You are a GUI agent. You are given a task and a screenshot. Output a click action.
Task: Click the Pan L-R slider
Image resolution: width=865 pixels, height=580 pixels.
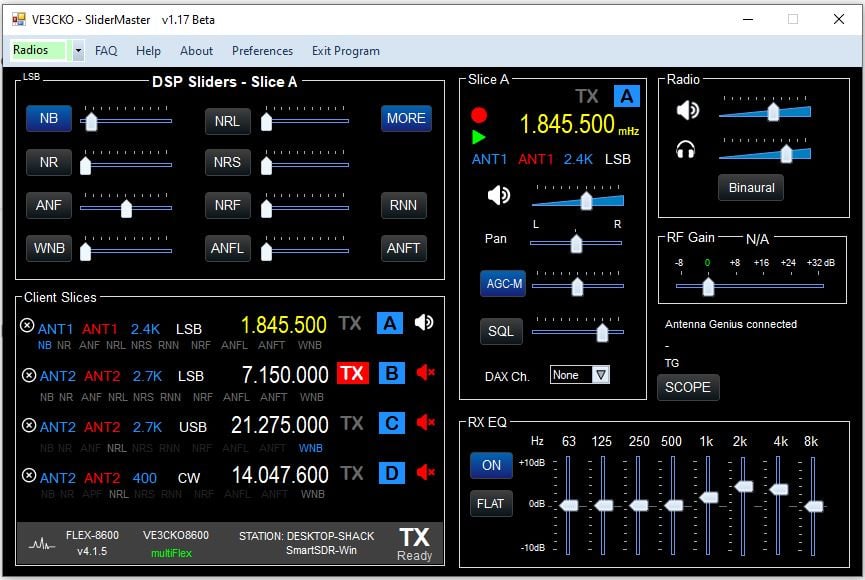[x=576, y=243]
